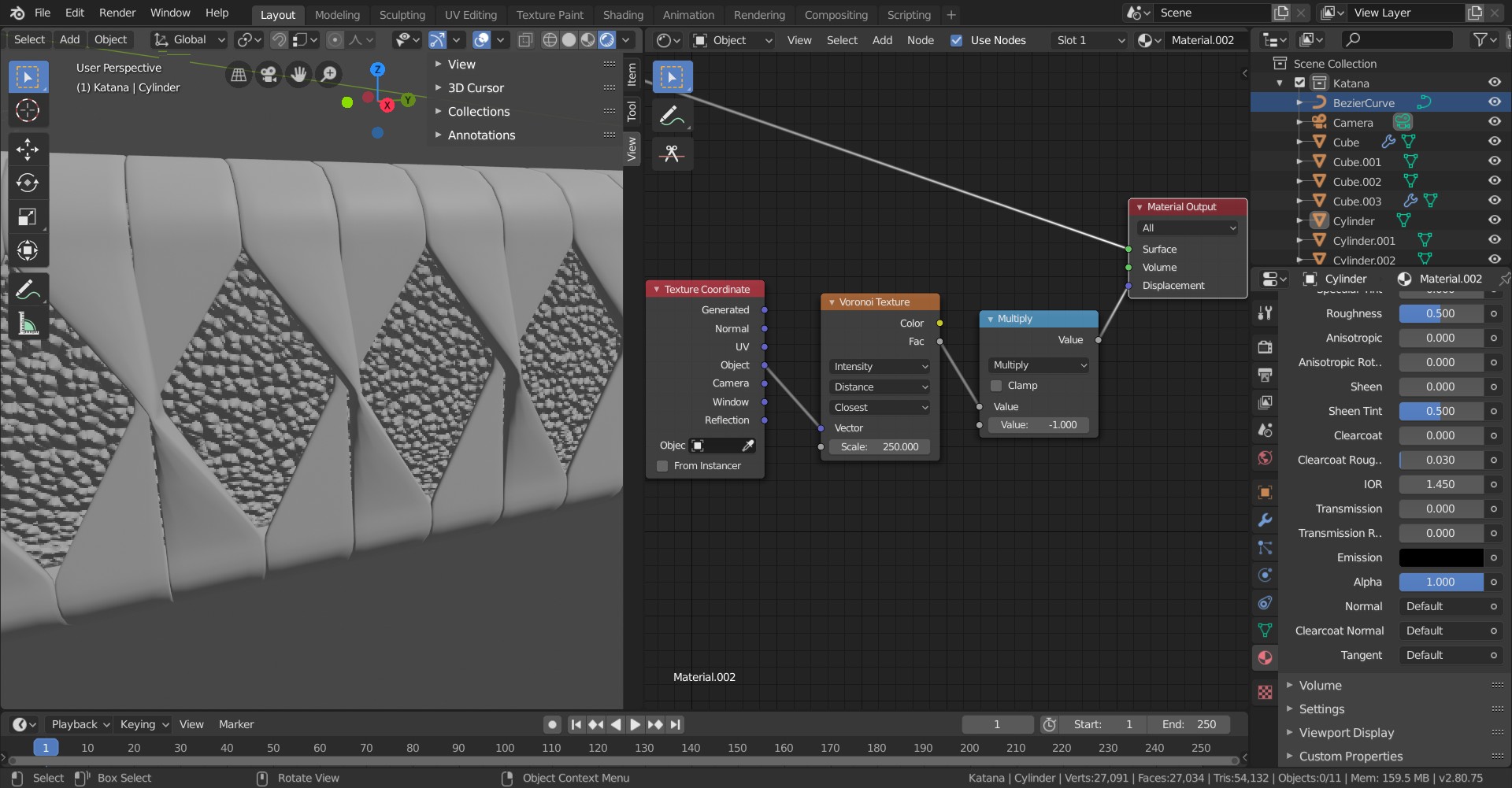Viewport: 1512px width, 788px height.
Task: Select the Measure tool in viewport
Action: (x=28, y=324)
